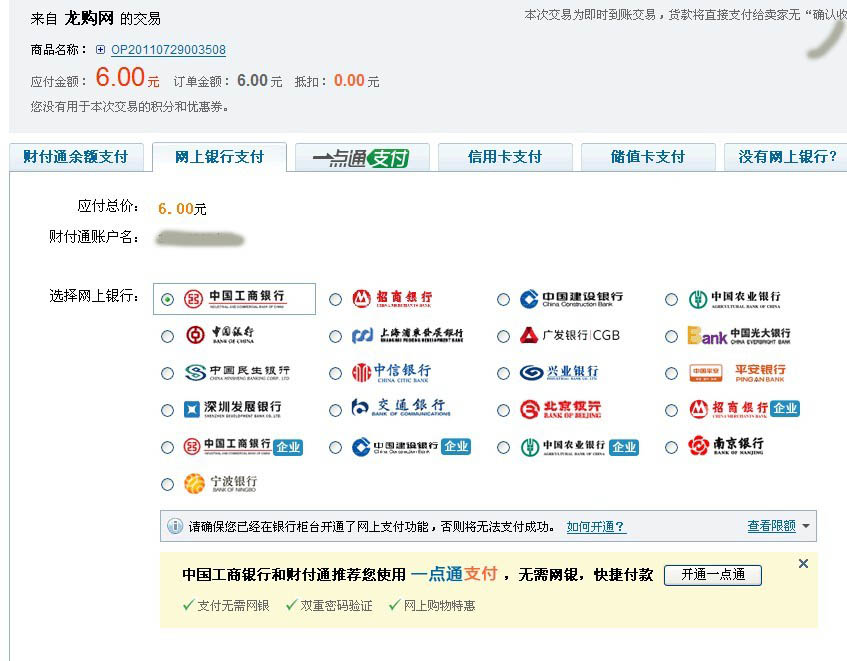Click the 中国建设银行 企业 logo
The width and height of the screenshot is (847, 661).
411,447
